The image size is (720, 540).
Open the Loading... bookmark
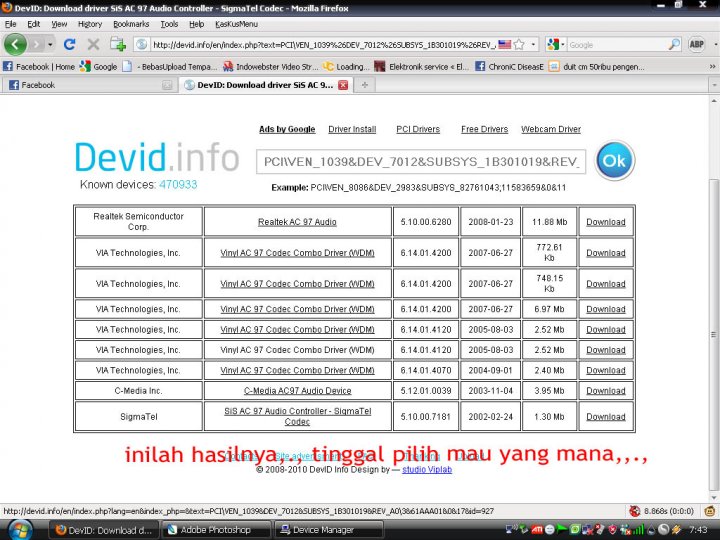coord(346,67)
